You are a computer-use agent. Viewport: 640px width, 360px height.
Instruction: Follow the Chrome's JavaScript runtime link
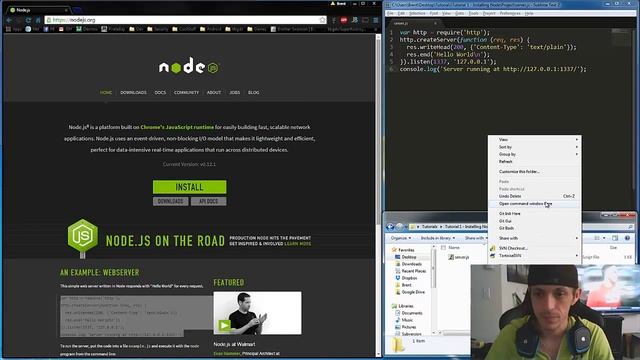pyautogui.click(x=177, y=127)
